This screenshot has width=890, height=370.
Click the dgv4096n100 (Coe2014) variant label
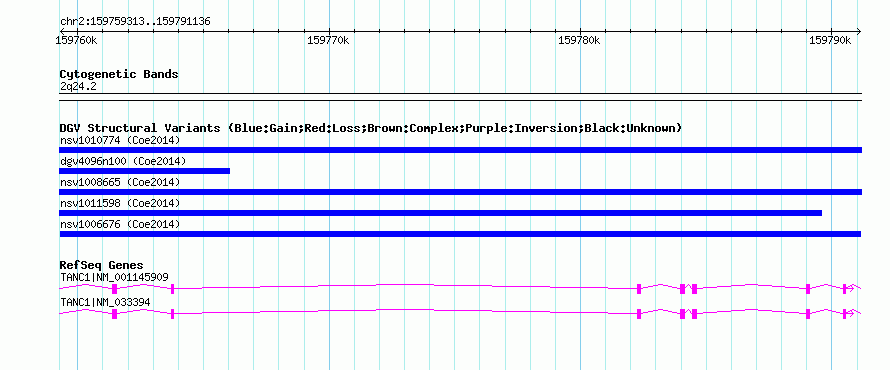123,161
